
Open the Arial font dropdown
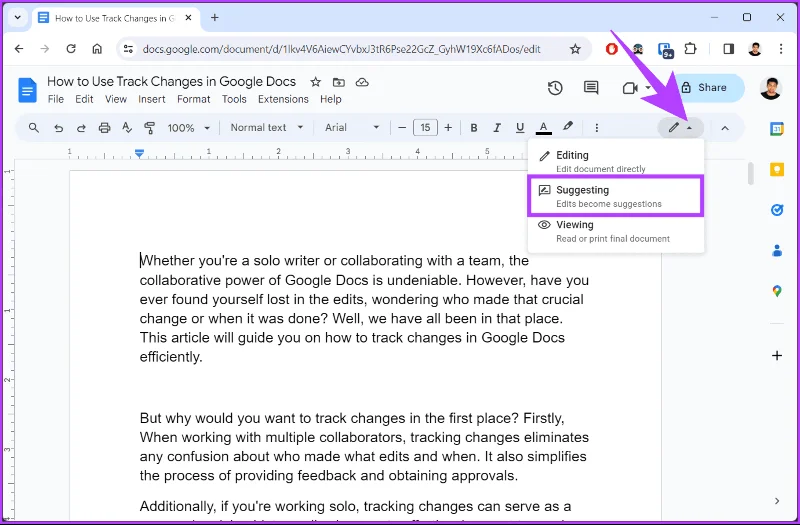352,128
